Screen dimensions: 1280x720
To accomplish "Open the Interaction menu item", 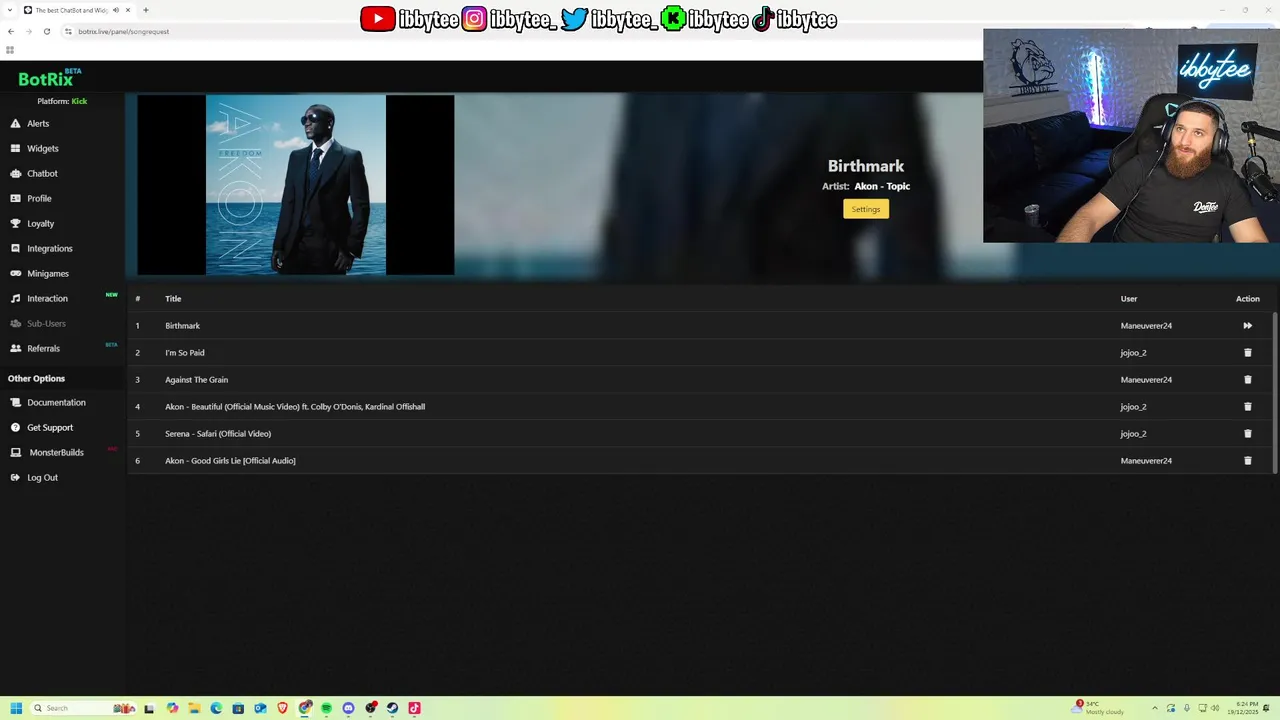I will coord(47,299).
